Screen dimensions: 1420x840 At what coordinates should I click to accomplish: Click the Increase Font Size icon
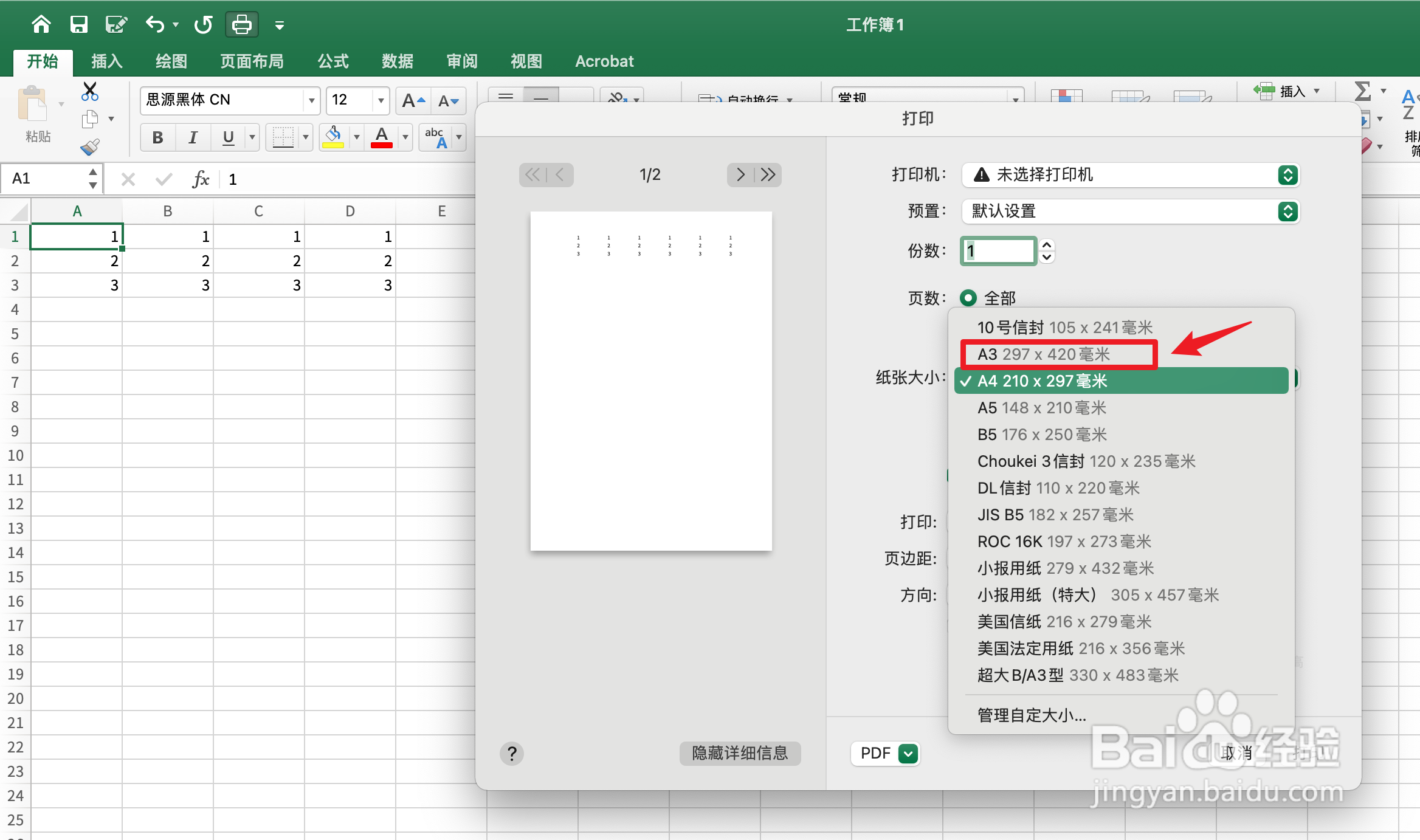(412, 100)
